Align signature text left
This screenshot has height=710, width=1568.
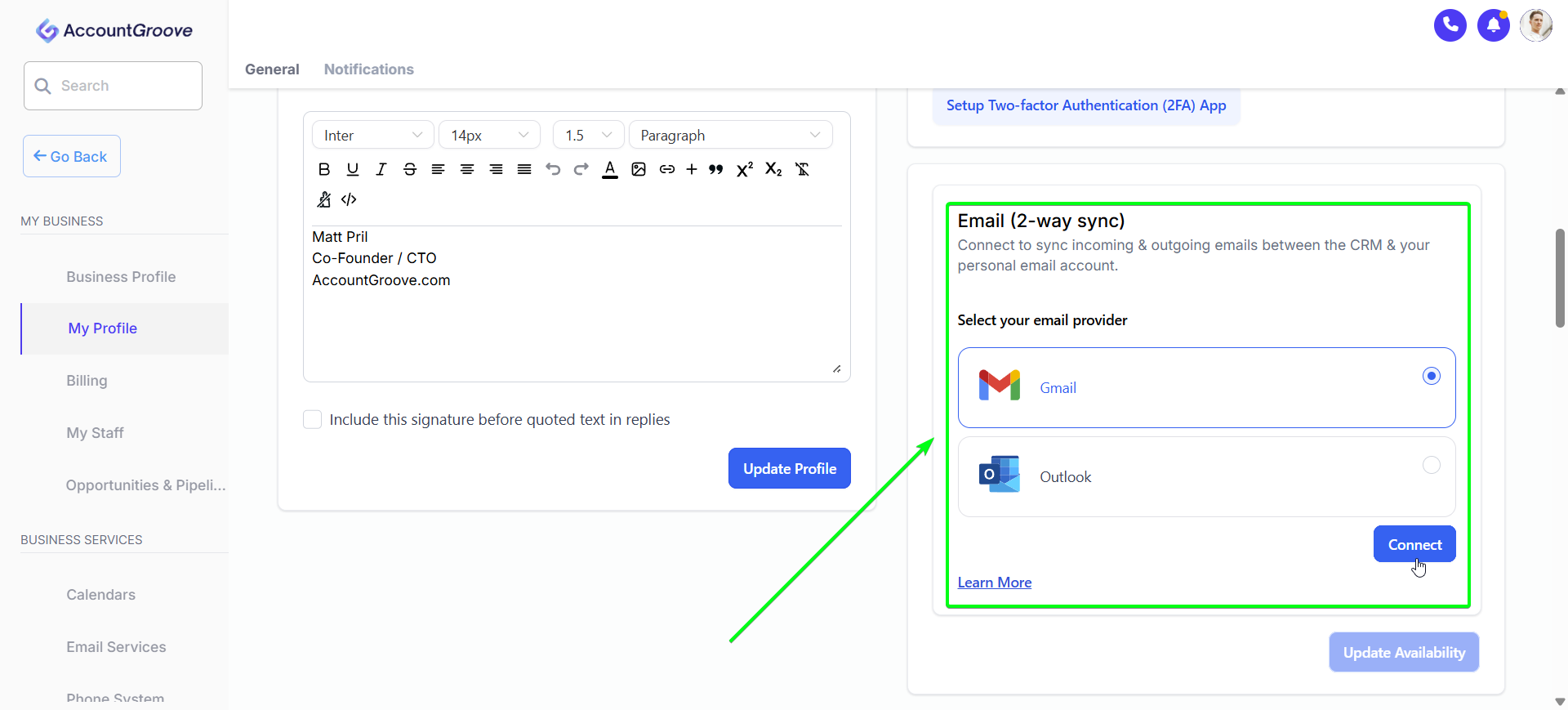(439, 169)
